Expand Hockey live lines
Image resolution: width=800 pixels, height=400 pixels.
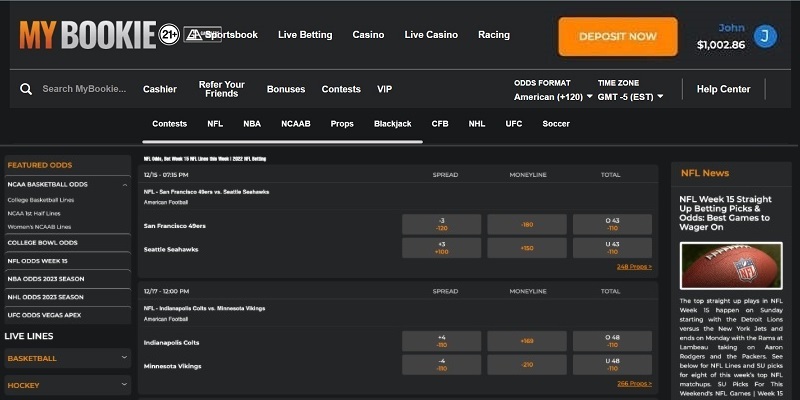pos(124,384)
